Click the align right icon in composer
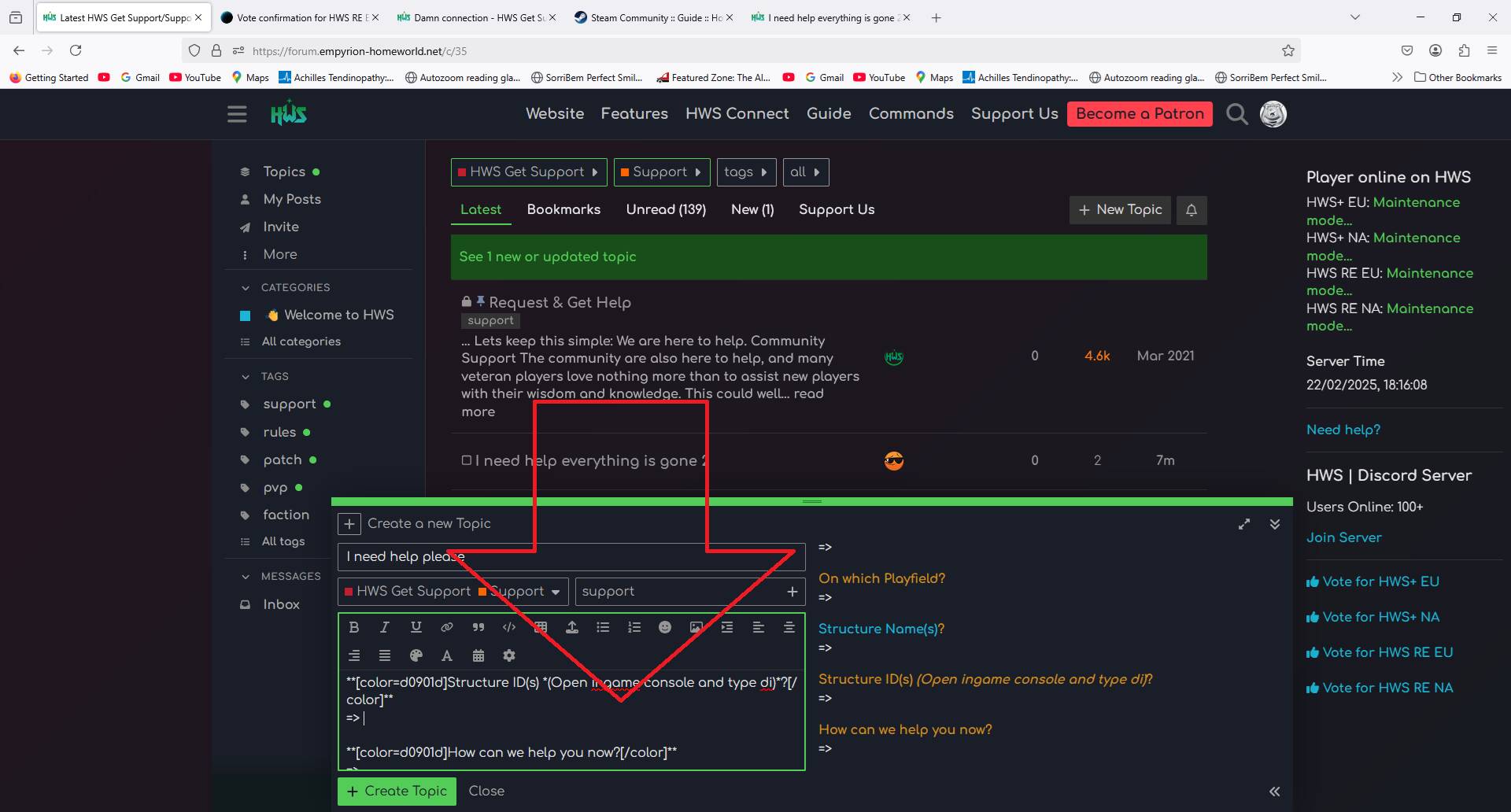Screen dimensions: 1511x812 (354, 655)
